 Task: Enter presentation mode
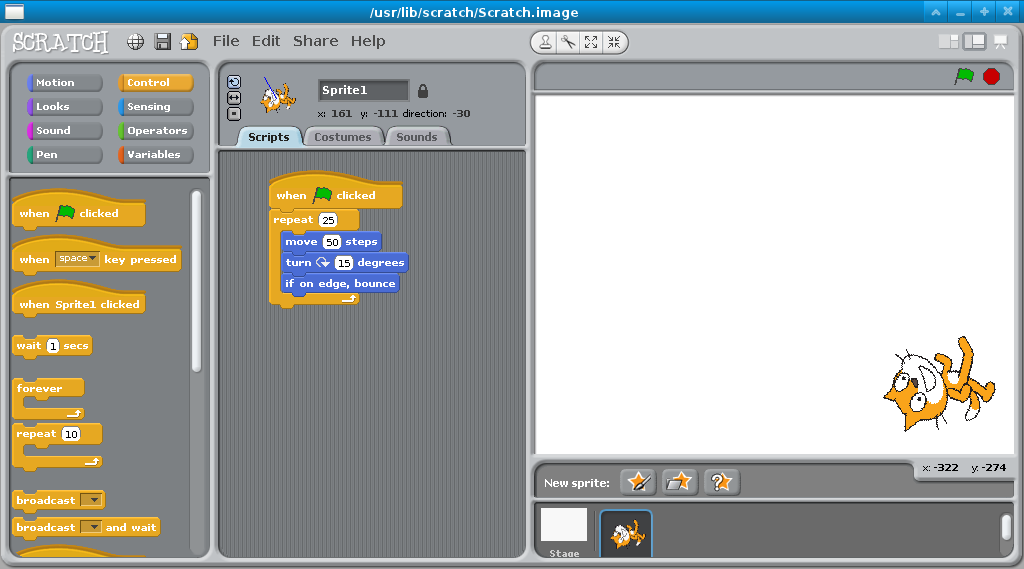coord(1000,42)
